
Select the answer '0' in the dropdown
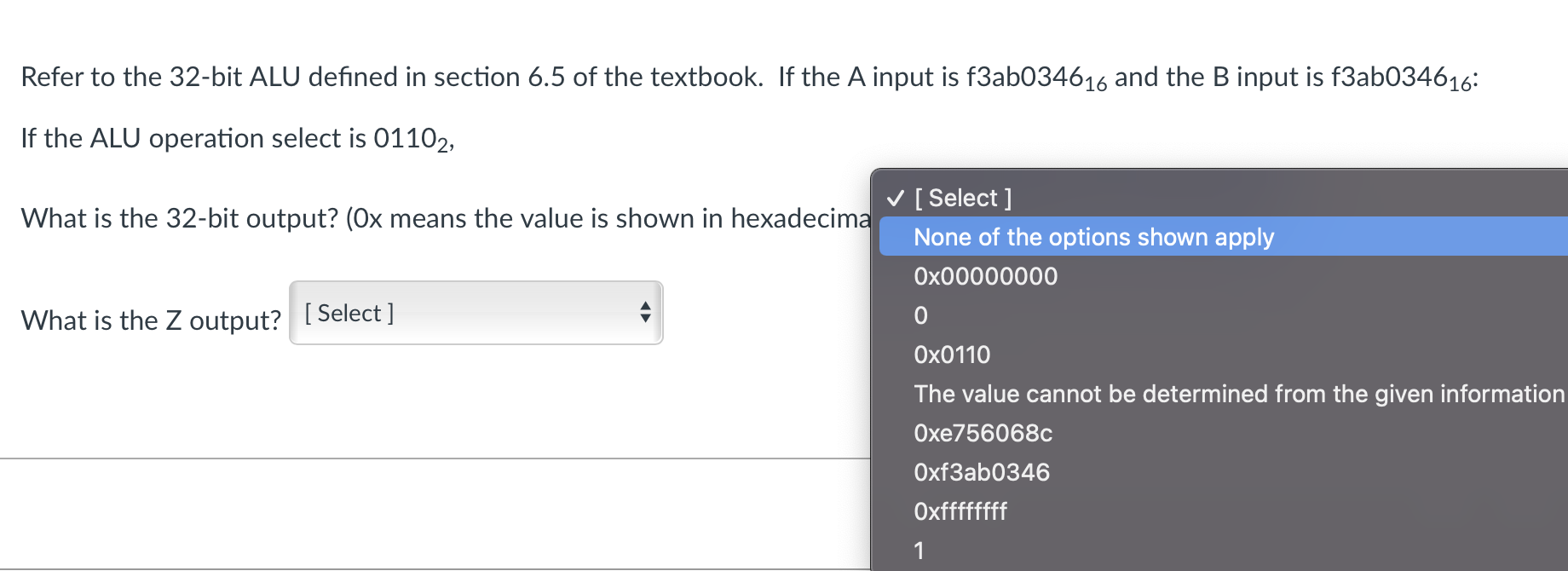(x=919, y=315)
